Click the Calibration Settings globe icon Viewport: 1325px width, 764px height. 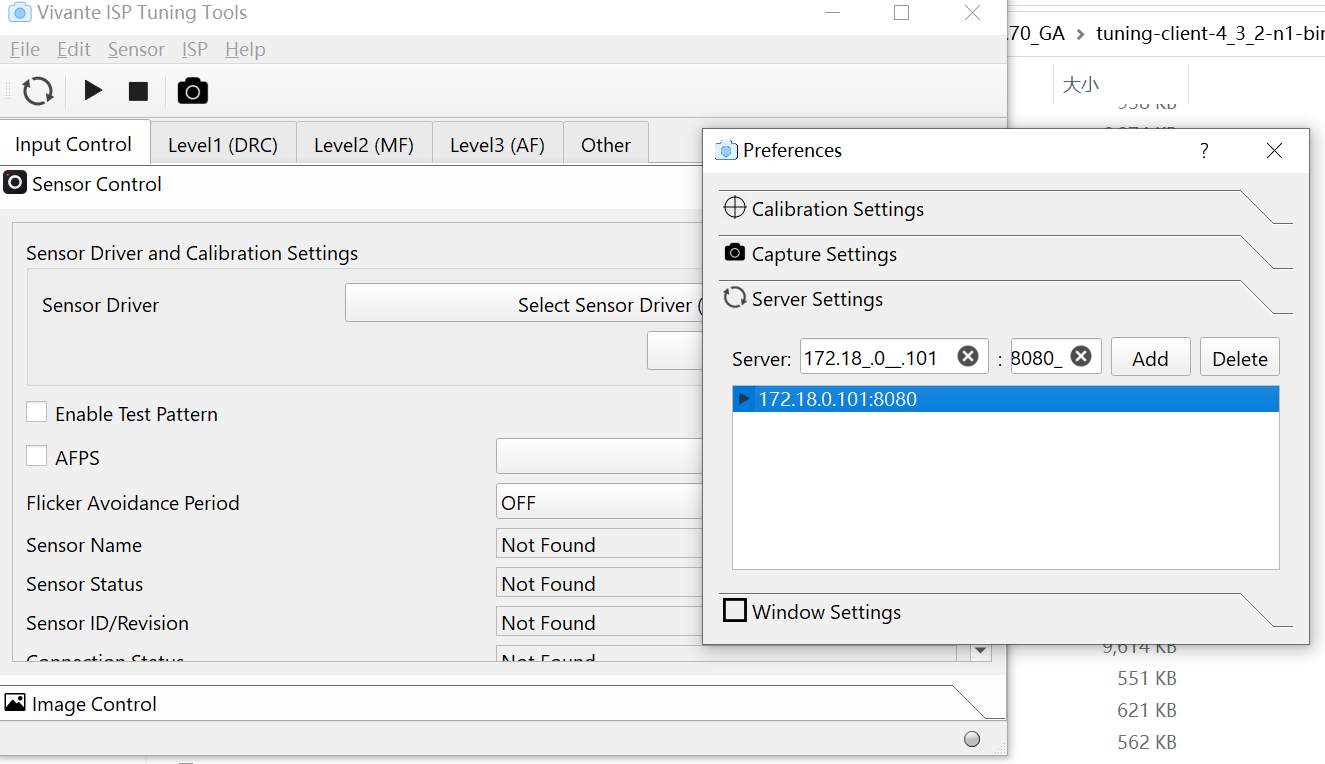pyautogui.click(x=734, y=208)
